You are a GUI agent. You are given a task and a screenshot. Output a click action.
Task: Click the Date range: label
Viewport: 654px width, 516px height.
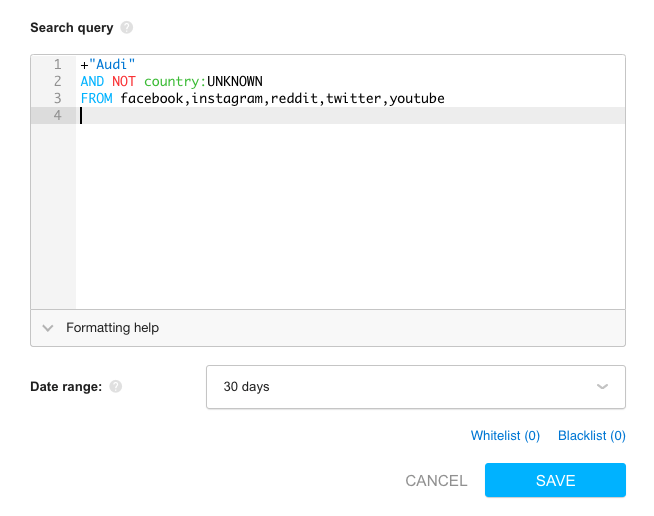pyautogui.click(x=66, y=387)
